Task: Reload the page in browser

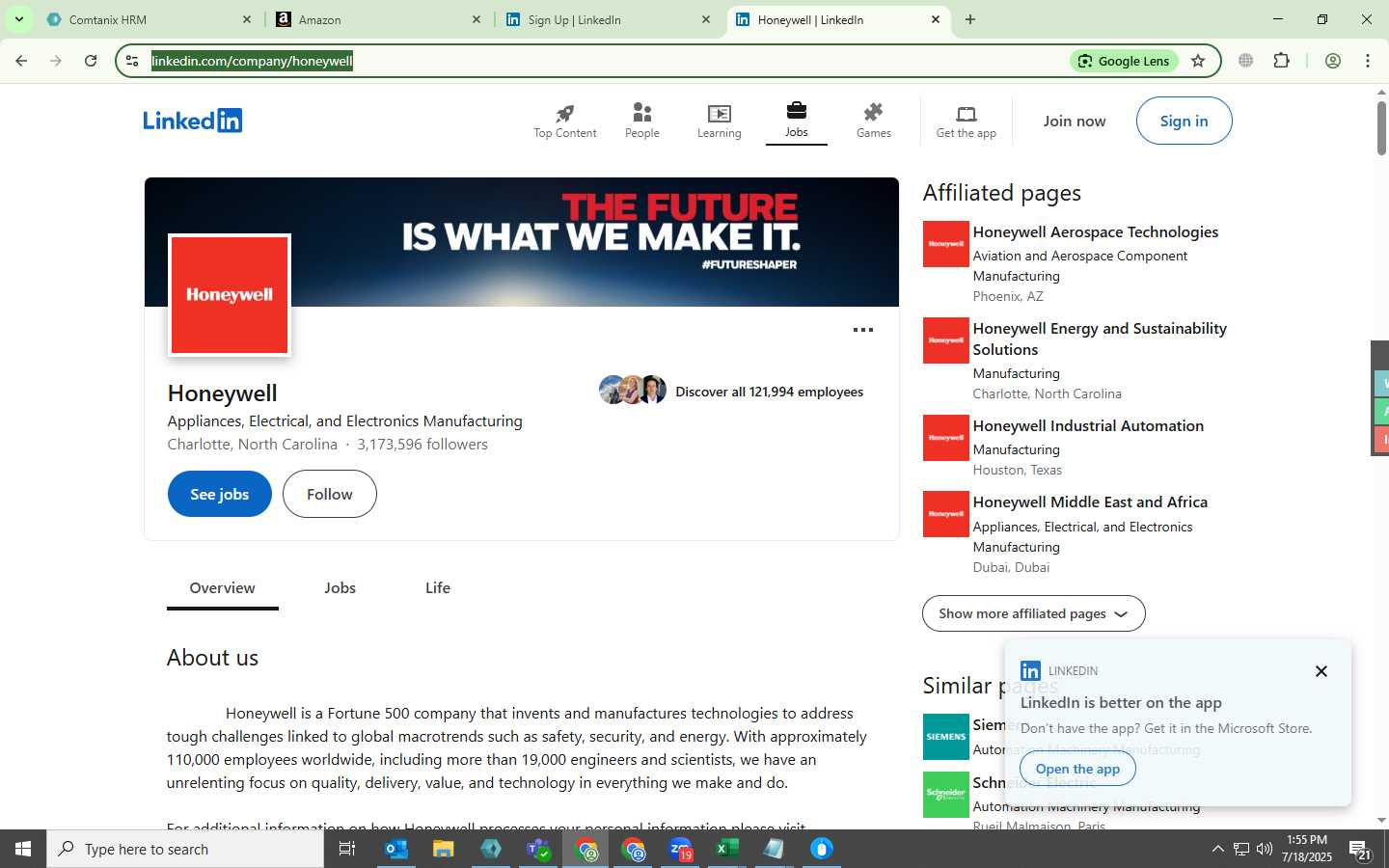Action: (x=91, y=61)
